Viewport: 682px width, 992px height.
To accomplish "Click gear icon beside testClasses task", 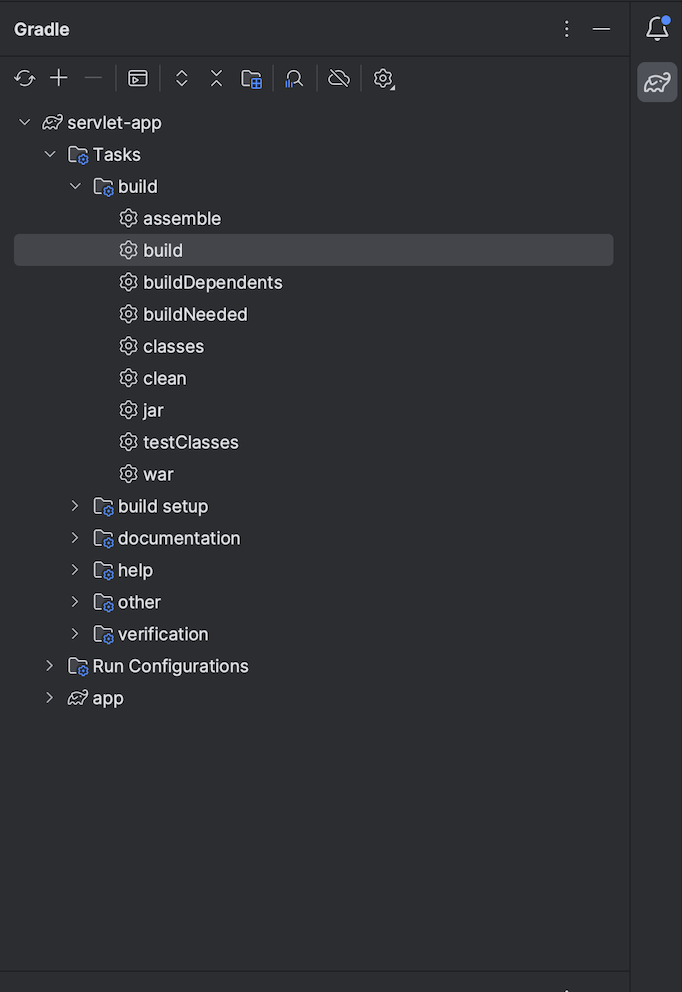I will [128, 442].
